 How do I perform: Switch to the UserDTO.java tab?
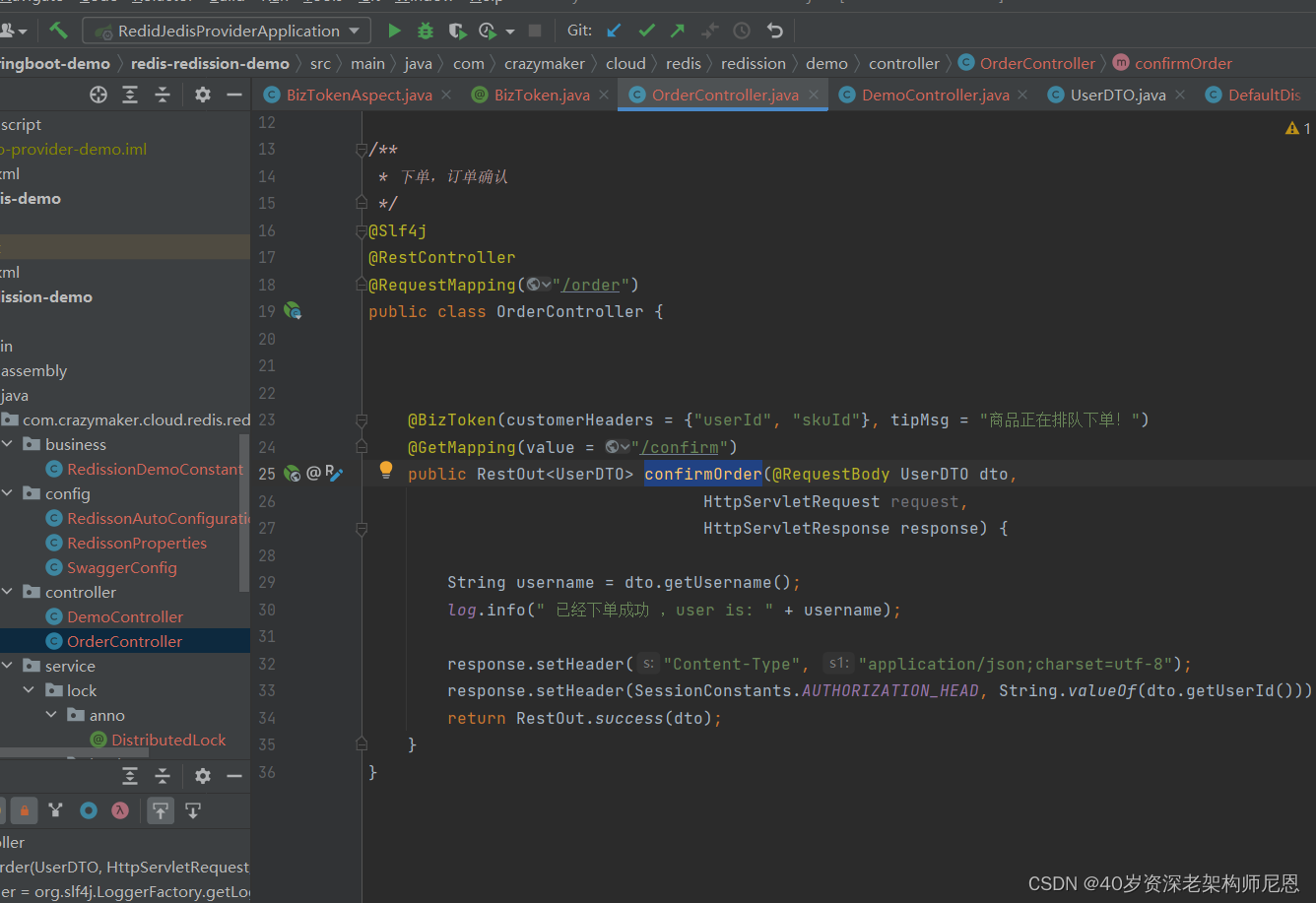click(1118, 95)
